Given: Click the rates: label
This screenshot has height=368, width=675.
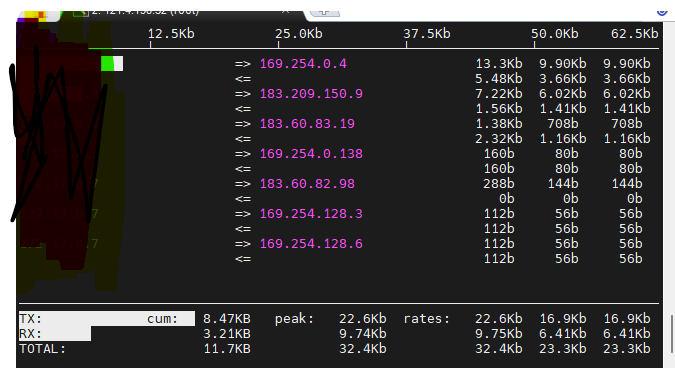Looking at the screenshot, I should (427, 319).
